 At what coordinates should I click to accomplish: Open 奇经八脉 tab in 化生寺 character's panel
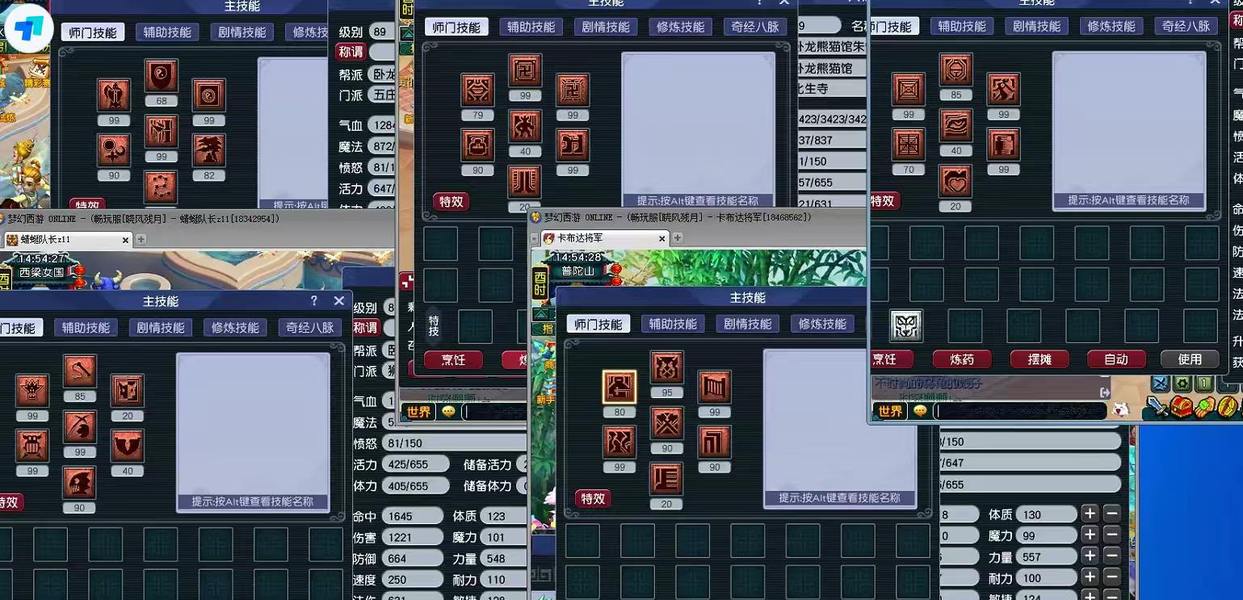755,27
